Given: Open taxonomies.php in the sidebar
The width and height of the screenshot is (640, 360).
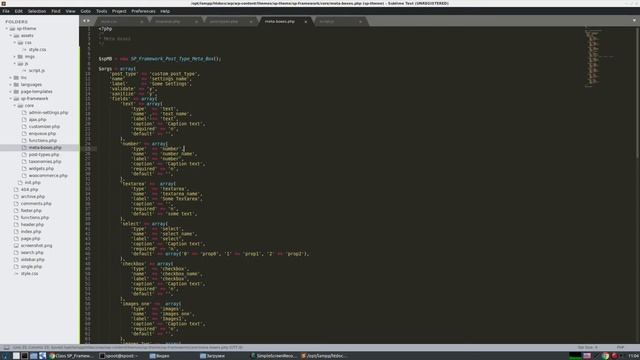Looking at the screenshot, I should pos(45,162).
